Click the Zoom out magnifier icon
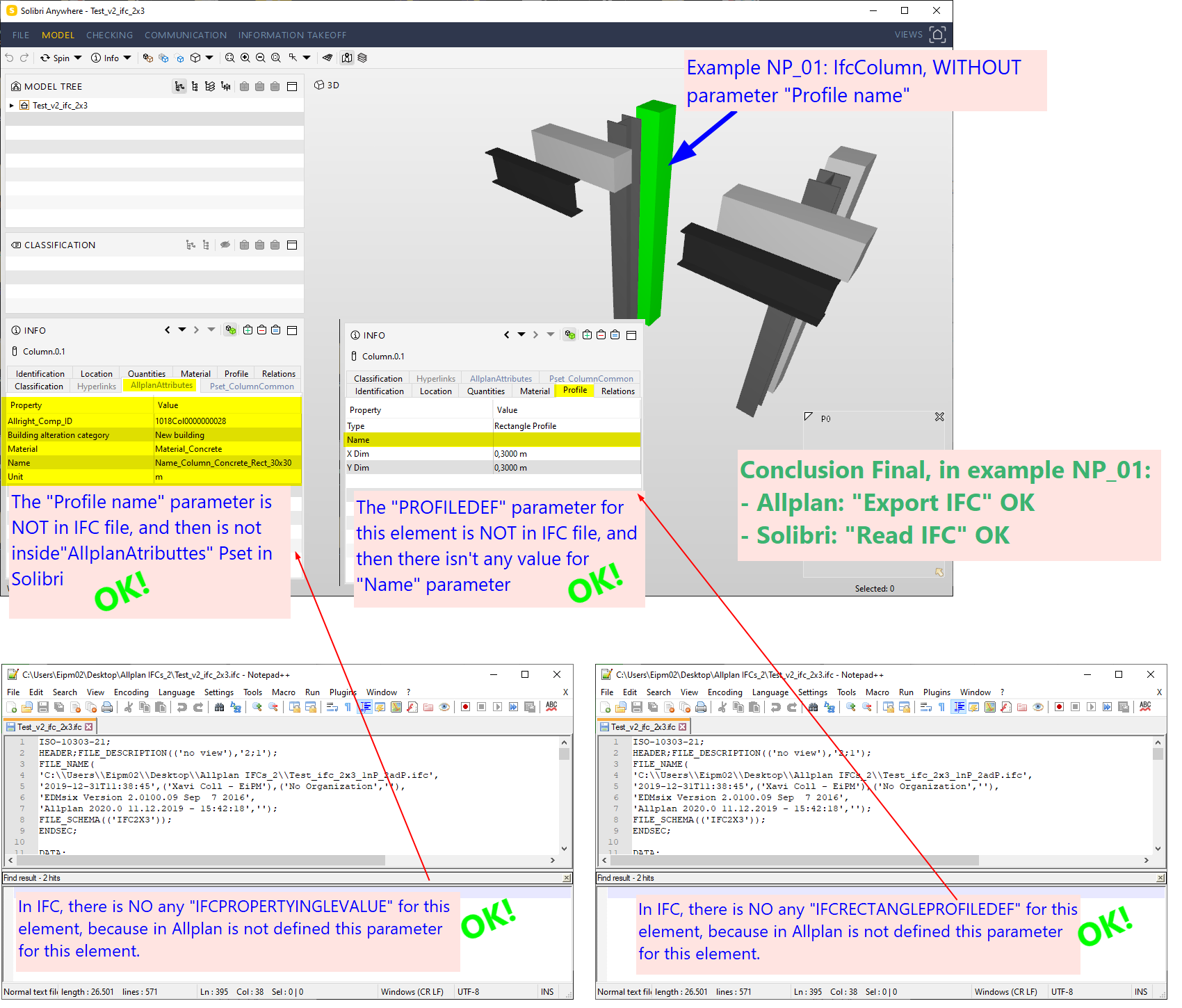The image size is (1182, 1008). pyautogui.click(x=261, y=58)
